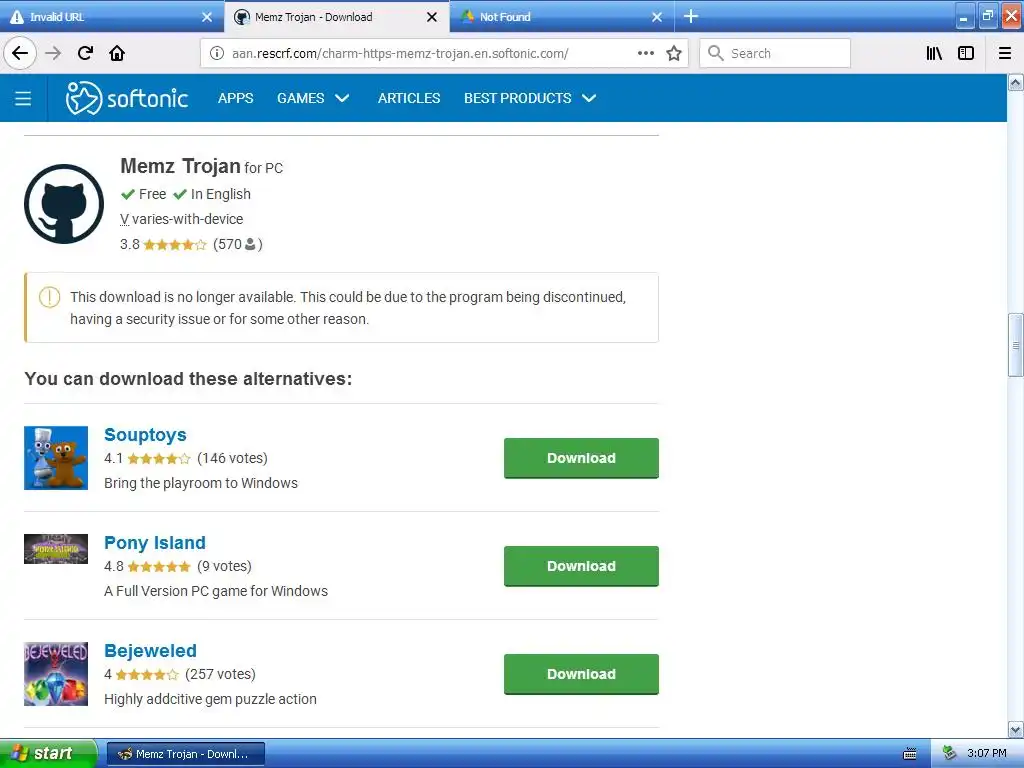Open the Pony Island link

pos(155,542)
